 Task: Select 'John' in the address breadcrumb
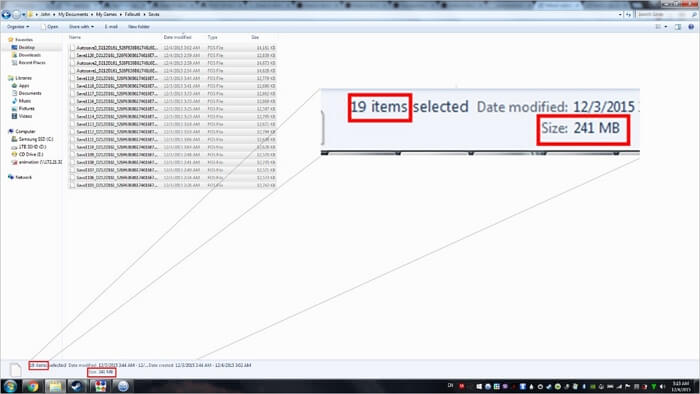(x=45, y=14)
